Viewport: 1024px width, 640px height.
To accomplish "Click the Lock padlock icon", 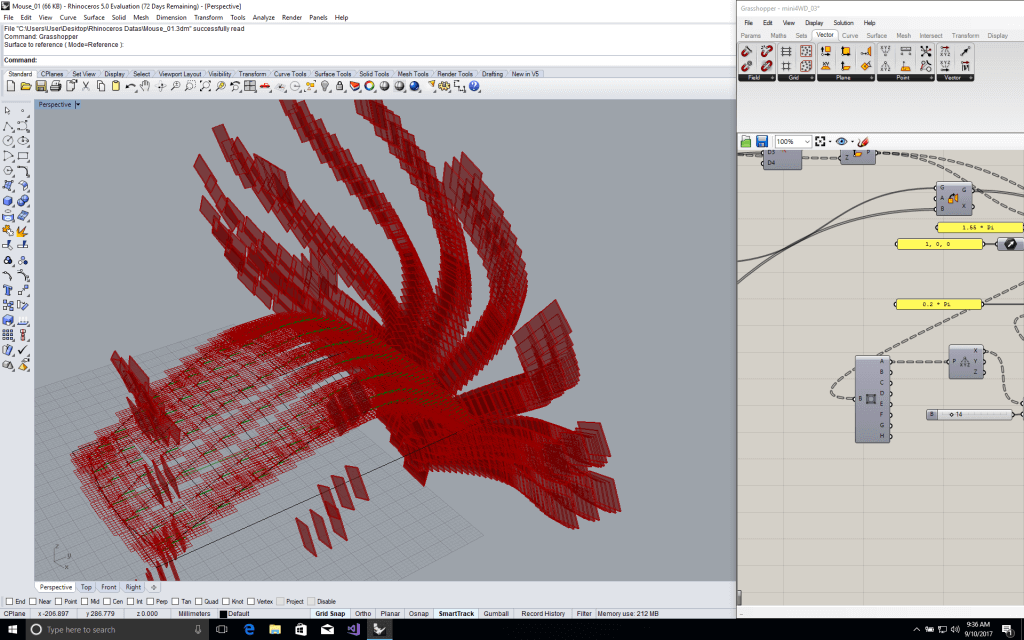I will coord(340,86).
